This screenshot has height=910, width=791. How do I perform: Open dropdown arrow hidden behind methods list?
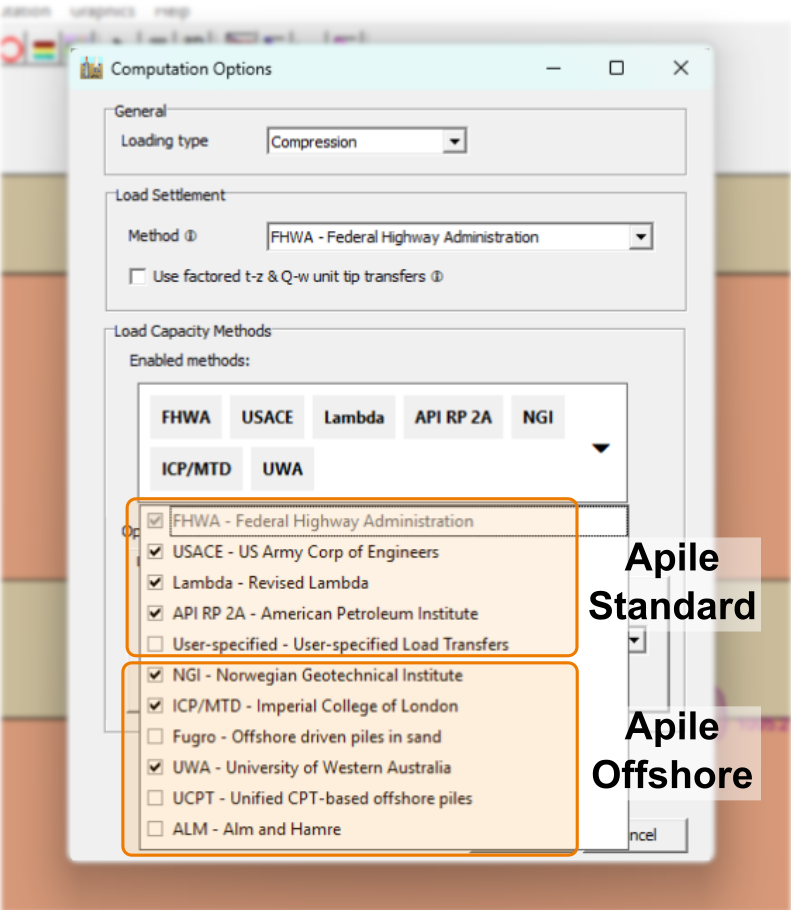(637, 641)
